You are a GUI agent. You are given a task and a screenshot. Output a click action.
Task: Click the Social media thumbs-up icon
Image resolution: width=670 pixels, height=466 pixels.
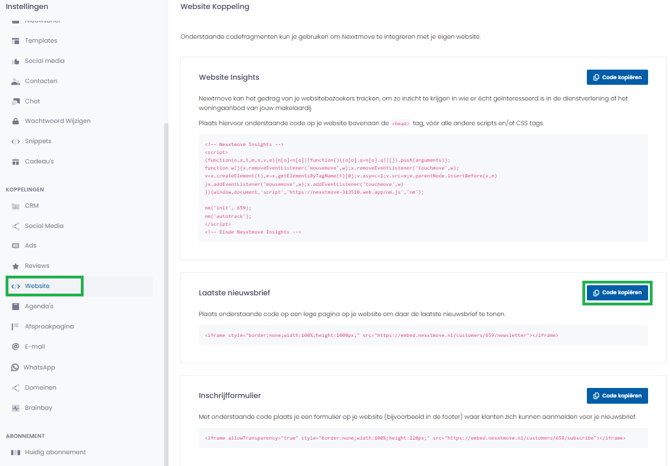click(x=15, y=61)
